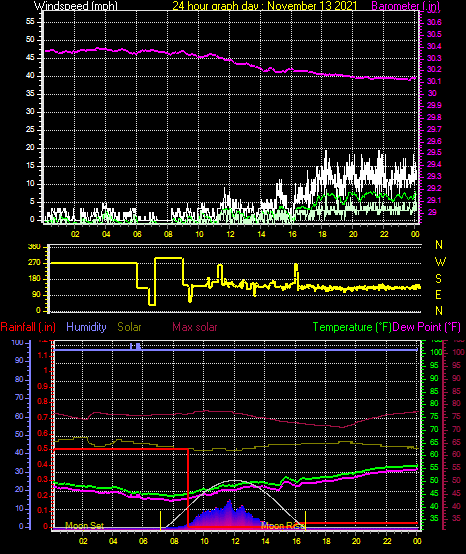Click the Moon Rise marker label

pos(282,526)
